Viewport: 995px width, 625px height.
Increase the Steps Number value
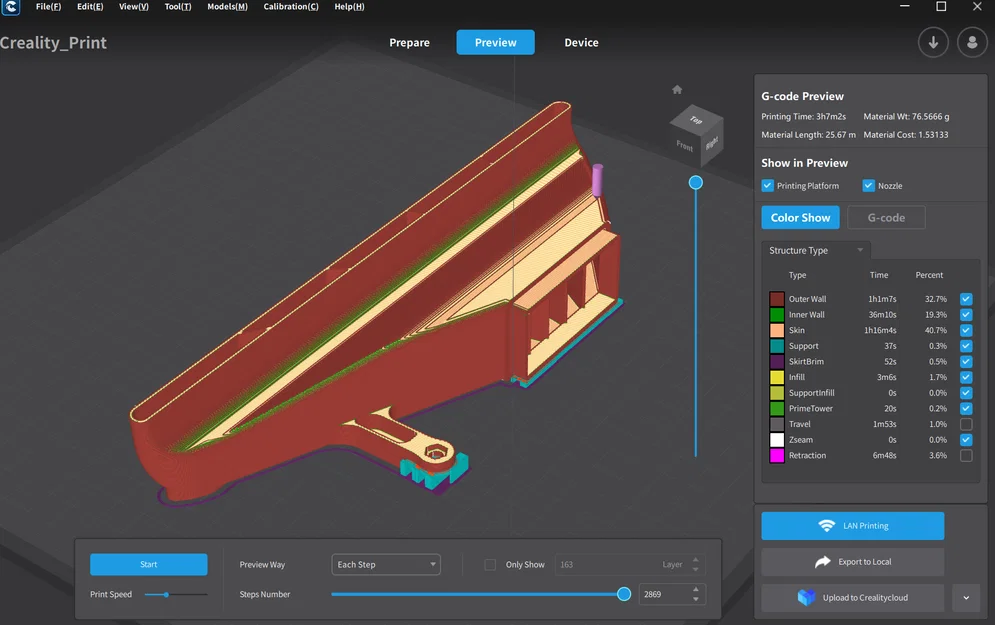pos(695,589)
